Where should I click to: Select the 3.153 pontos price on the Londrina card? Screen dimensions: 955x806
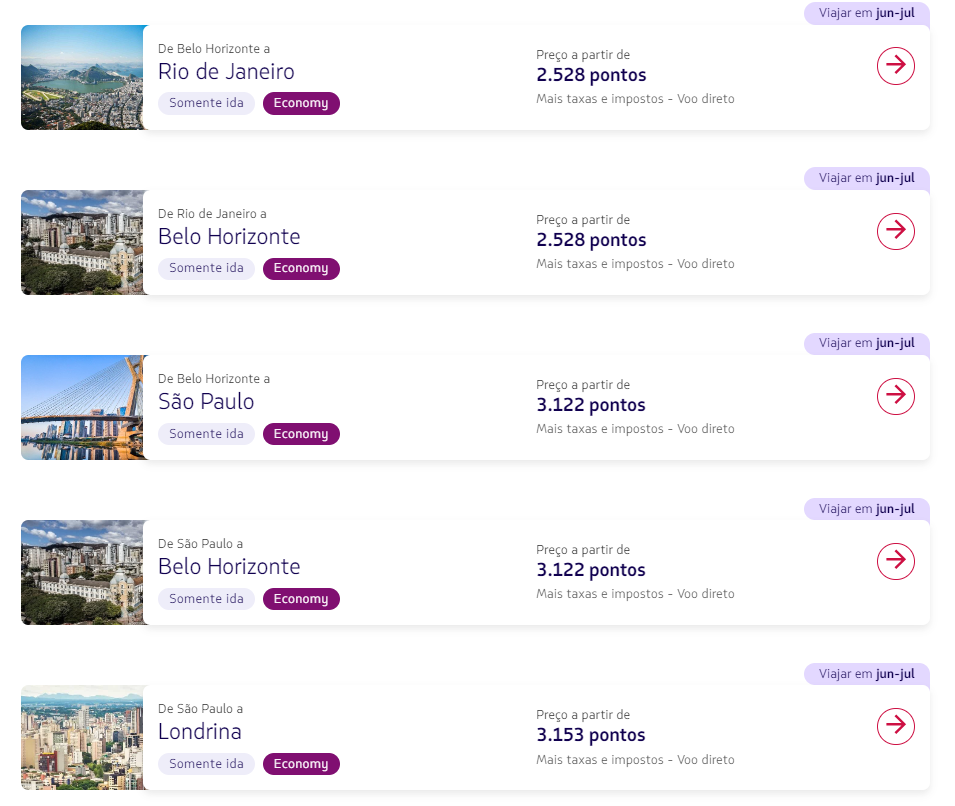[x=592, y=735]
